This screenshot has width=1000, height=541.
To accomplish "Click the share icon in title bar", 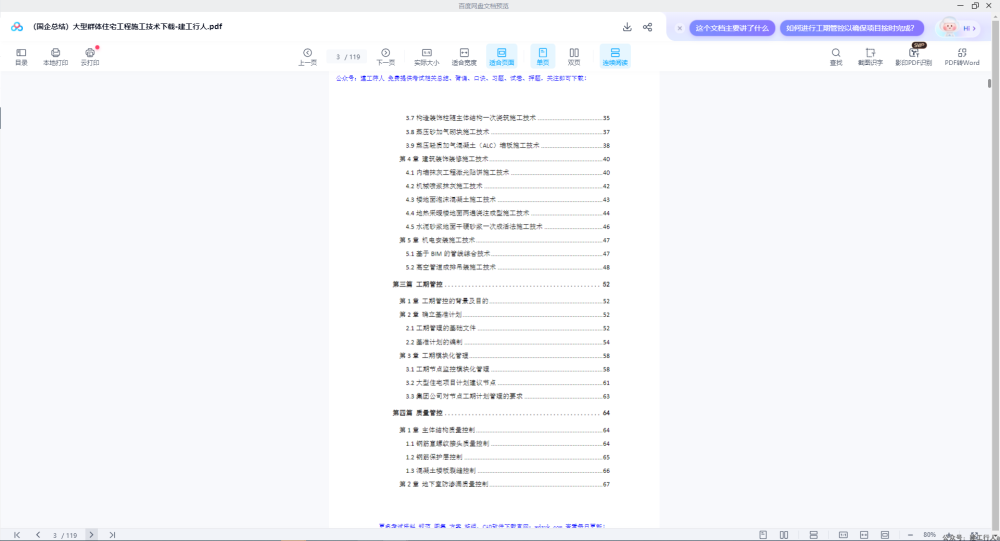I will (647, 27).
